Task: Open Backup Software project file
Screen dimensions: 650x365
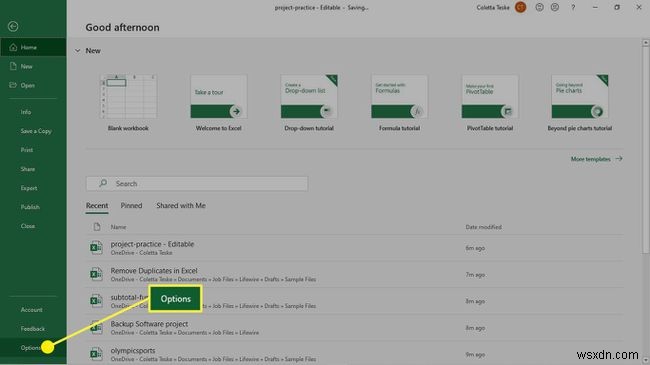Action: [x=354, y=328]
